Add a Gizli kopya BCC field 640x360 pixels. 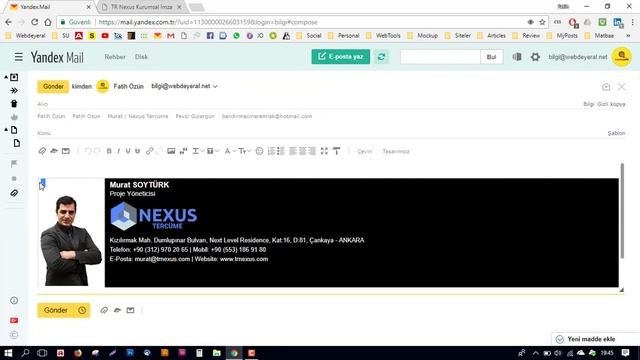[x=611, y=104]
